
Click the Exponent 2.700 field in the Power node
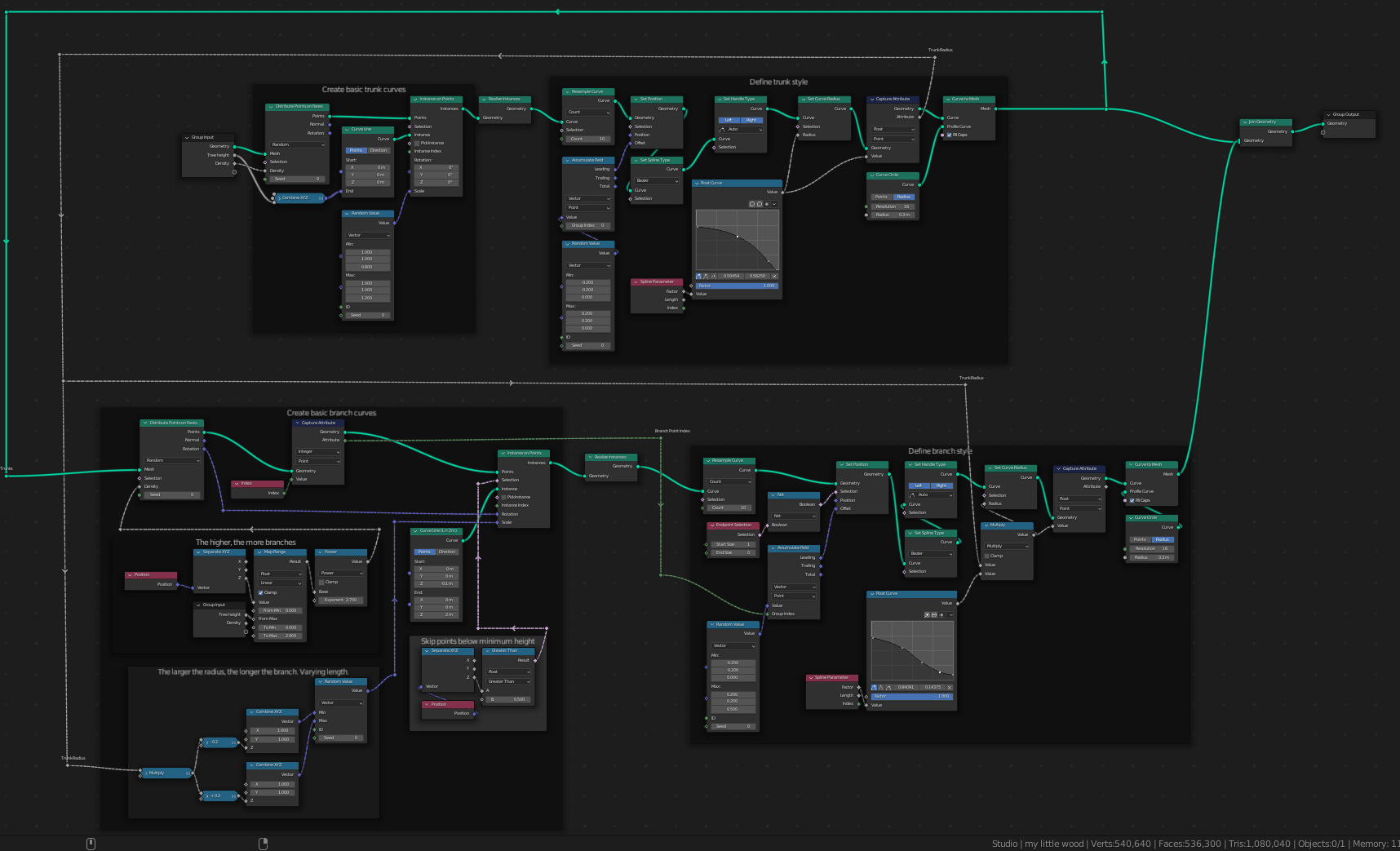click(341, 600)
